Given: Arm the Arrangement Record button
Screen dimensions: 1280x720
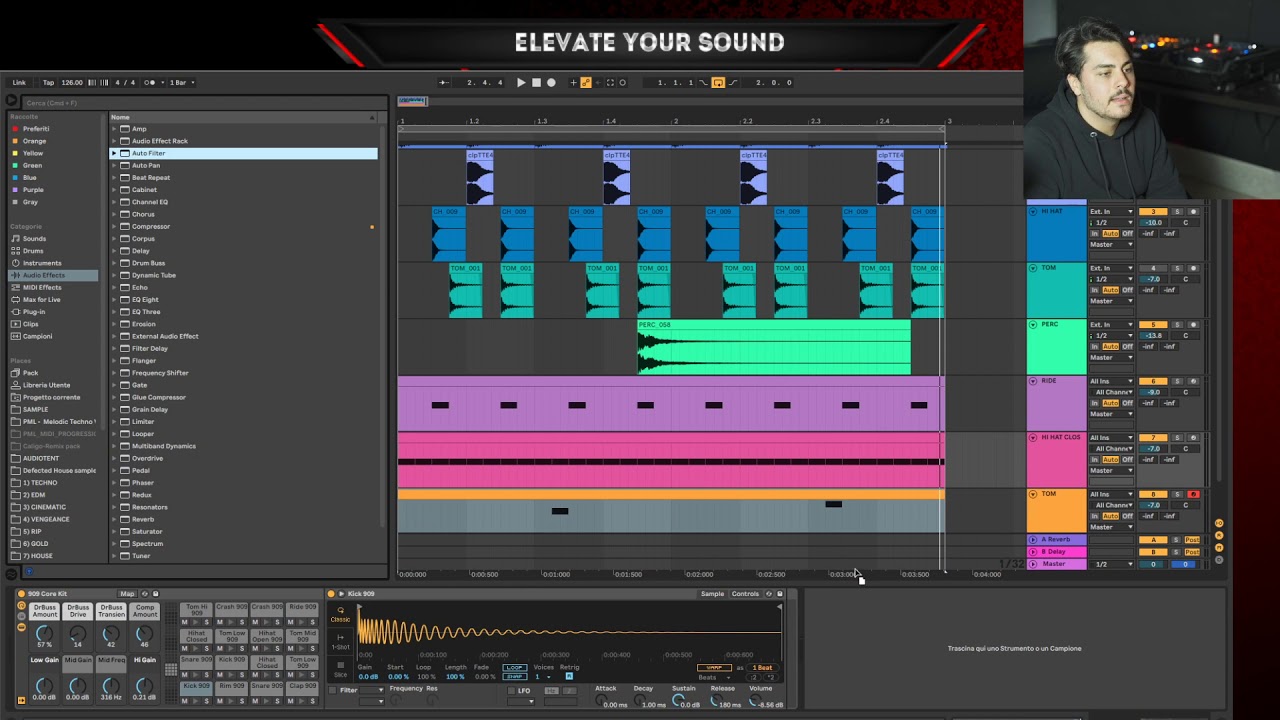Looking at the screenshot, I should click(551, 83).
